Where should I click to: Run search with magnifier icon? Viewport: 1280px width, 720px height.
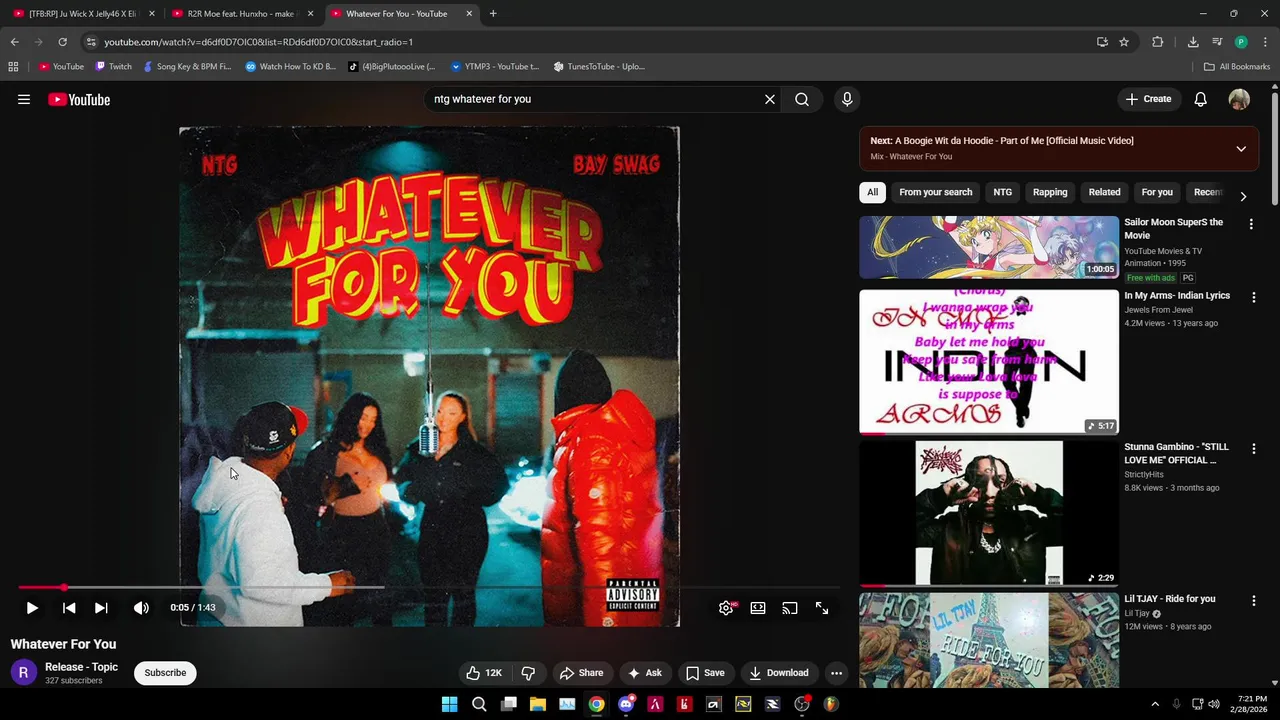pos(802,99)
